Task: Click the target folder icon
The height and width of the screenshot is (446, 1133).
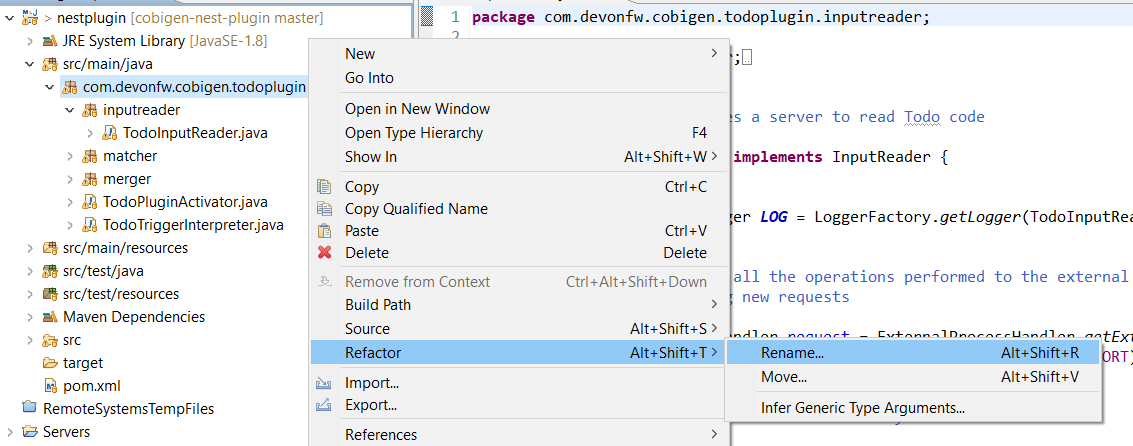Action: [x=50, y=363]
